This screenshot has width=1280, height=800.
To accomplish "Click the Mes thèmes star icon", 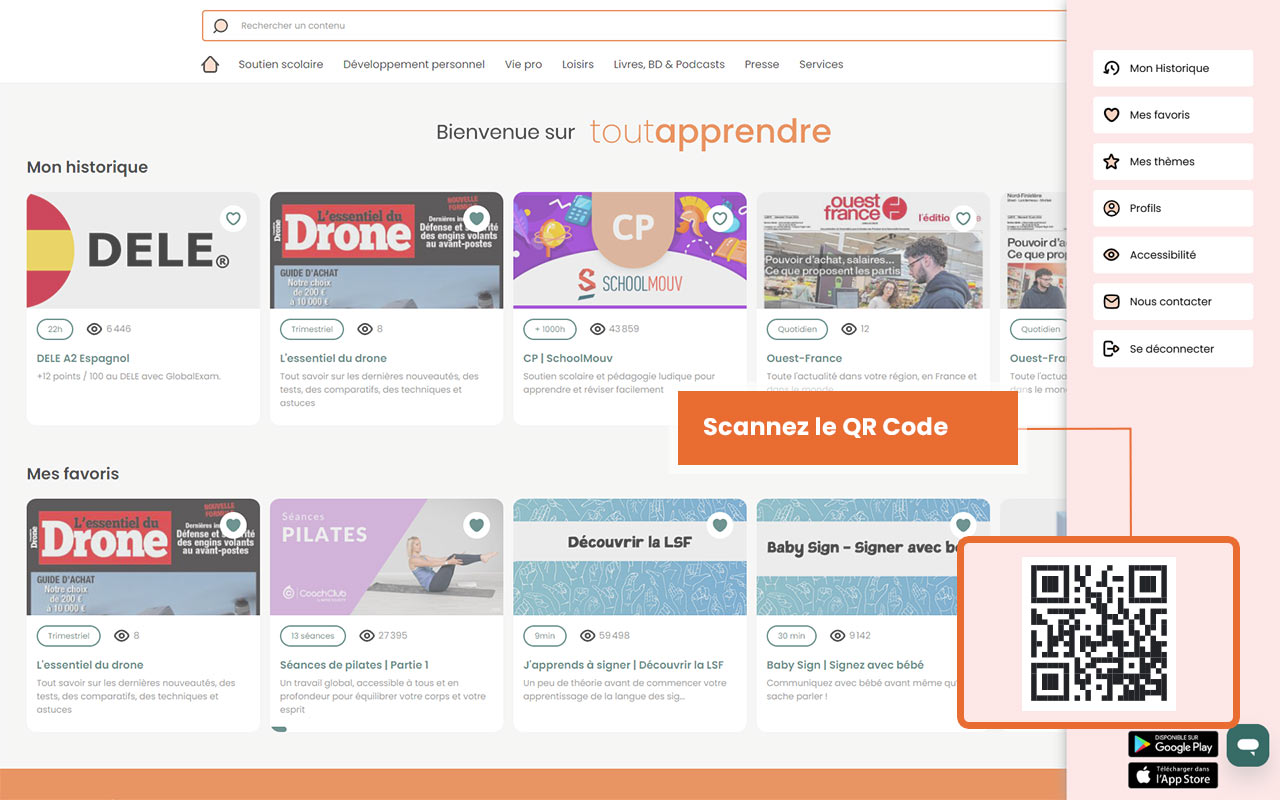I will pos(1111,161).
